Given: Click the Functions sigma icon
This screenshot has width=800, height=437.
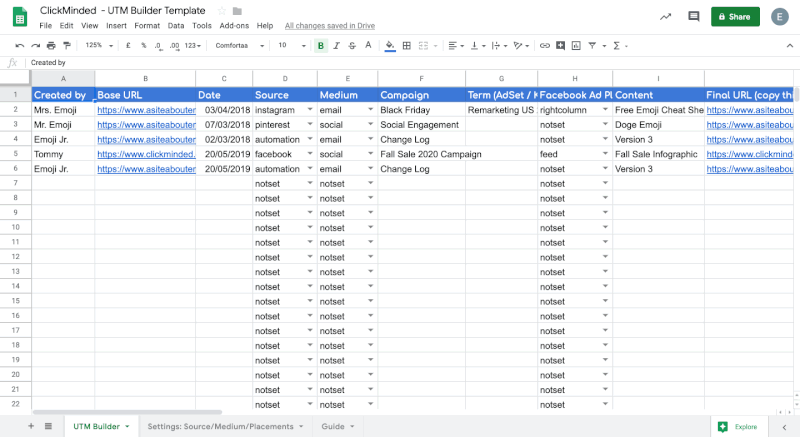Looking at the screenshot, I should [616, 45].
